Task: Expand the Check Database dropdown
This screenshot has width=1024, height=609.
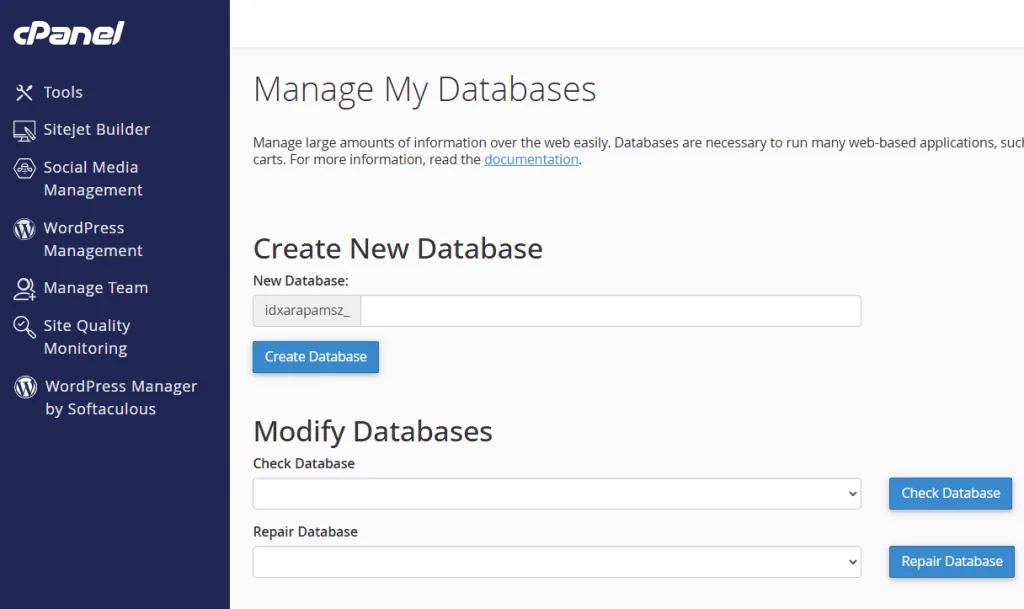Action: [556, 493]
